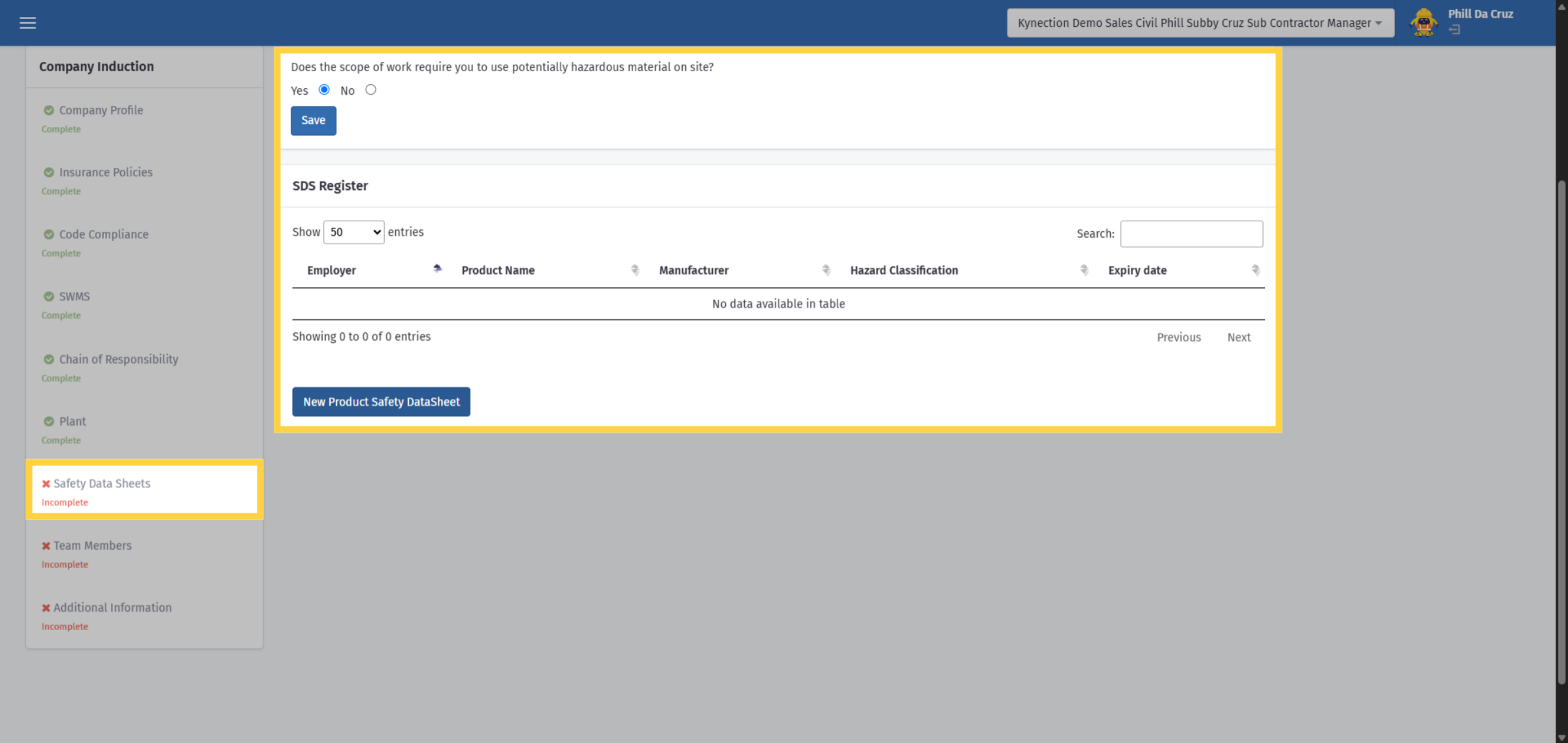Click the green check icon beside Plant

tap(48, 421)
